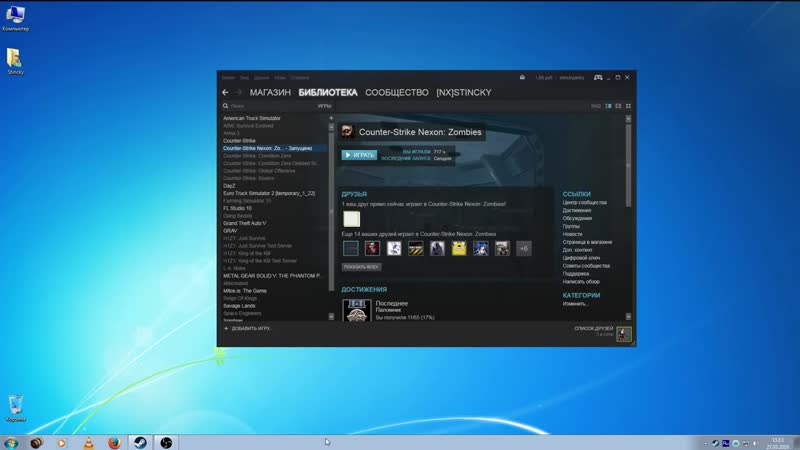Open the Написать обзор link
Viewport: 800px width, 450px height.
[x=581, y=282]
